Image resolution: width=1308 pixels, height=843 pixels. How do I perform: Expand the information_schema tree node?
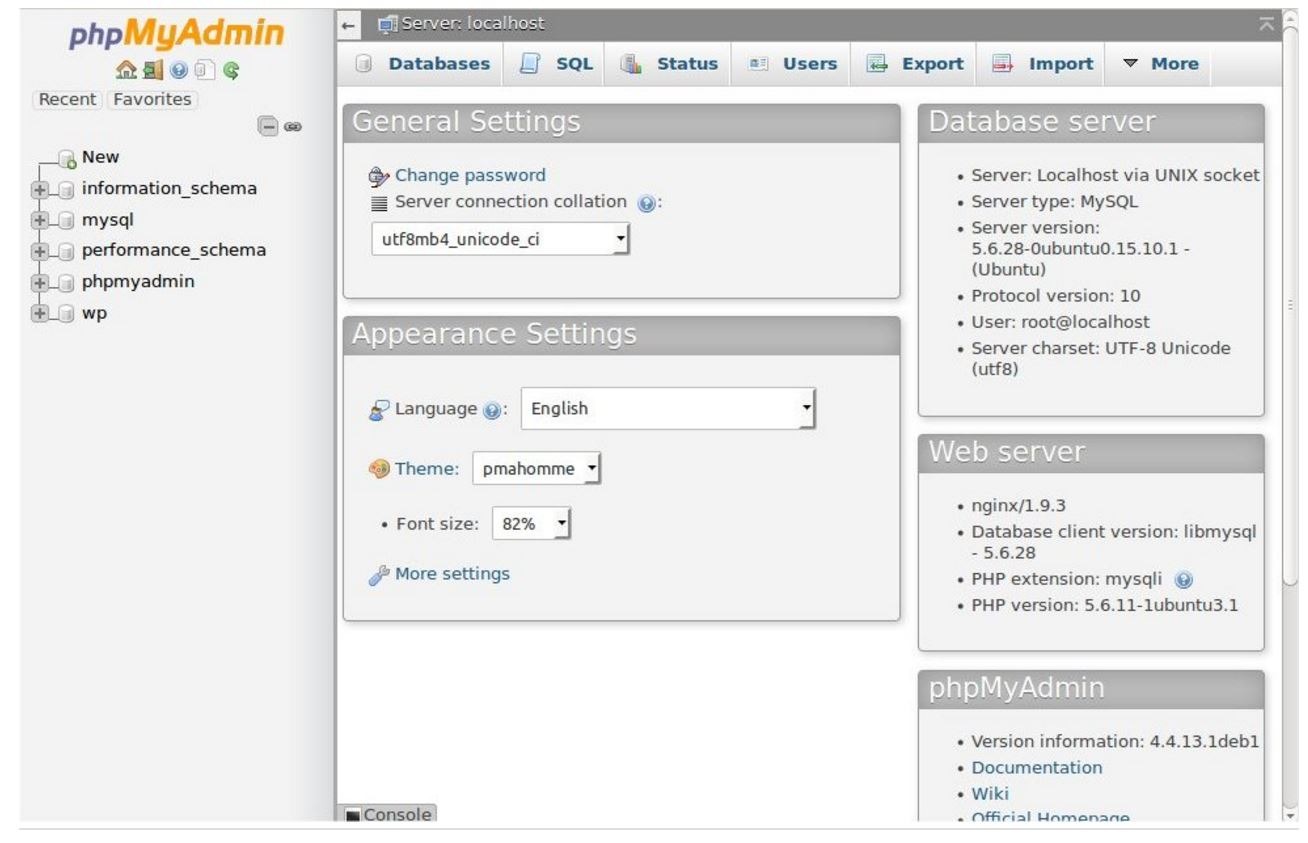coord(39,189)
